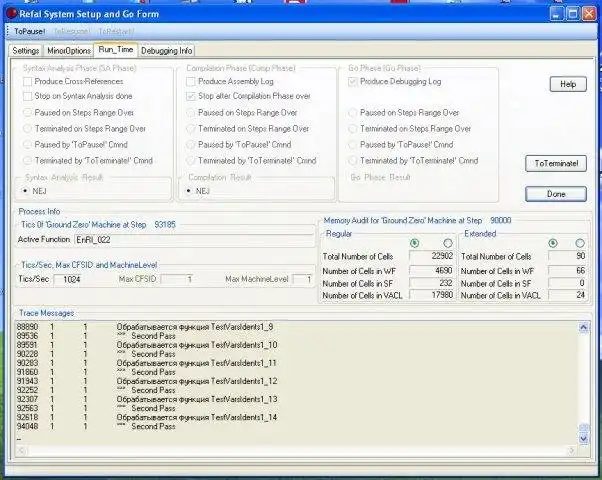Click Regular Number of Cells in WF value 4690
This screenshot has width=602, height=480.
432,271
